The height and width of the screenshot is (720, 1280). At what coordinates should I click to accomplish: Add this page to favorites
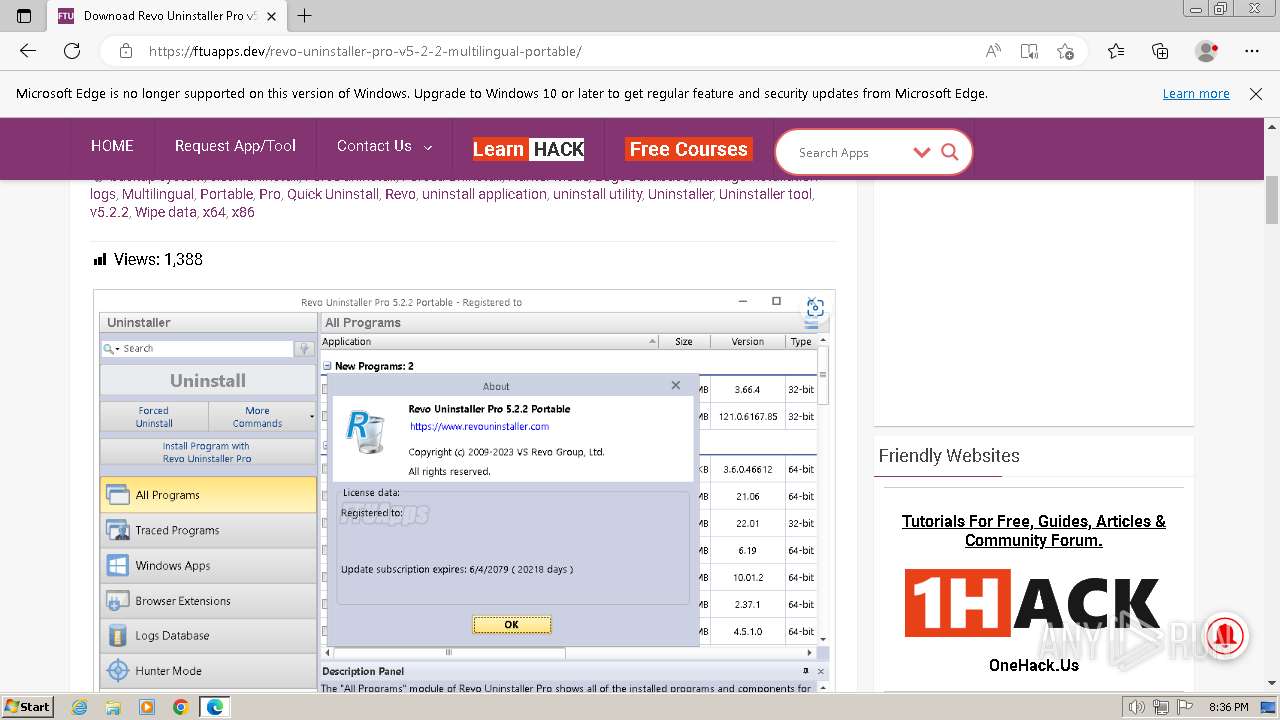tap(1065, 51)
